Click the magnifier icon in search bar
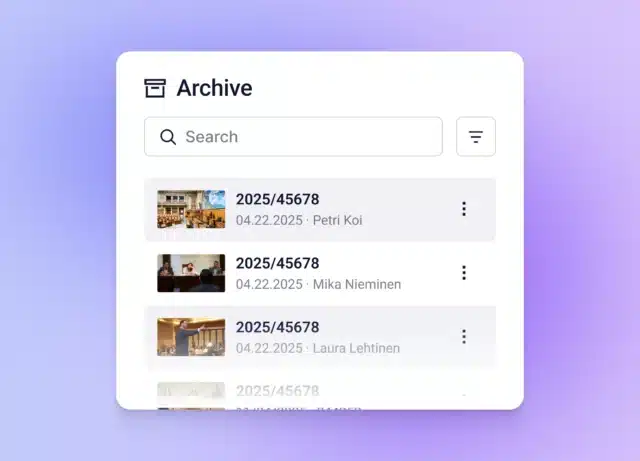This screenshot has height=461, width=640. (168, 137)
